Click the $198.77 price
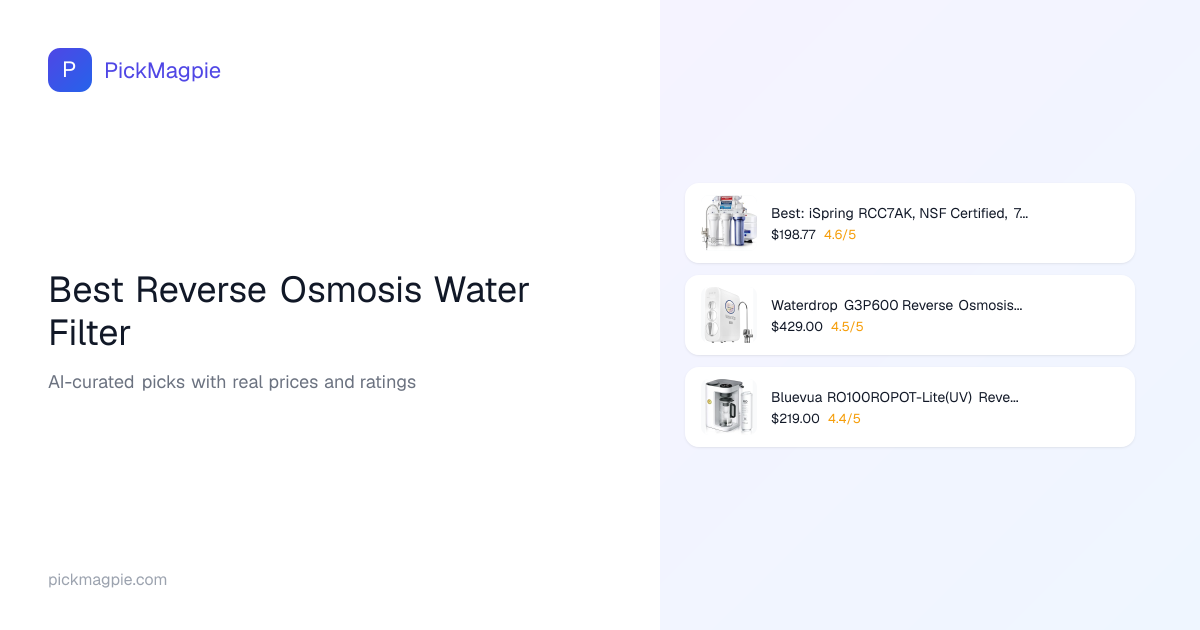 tap(793, 235)
